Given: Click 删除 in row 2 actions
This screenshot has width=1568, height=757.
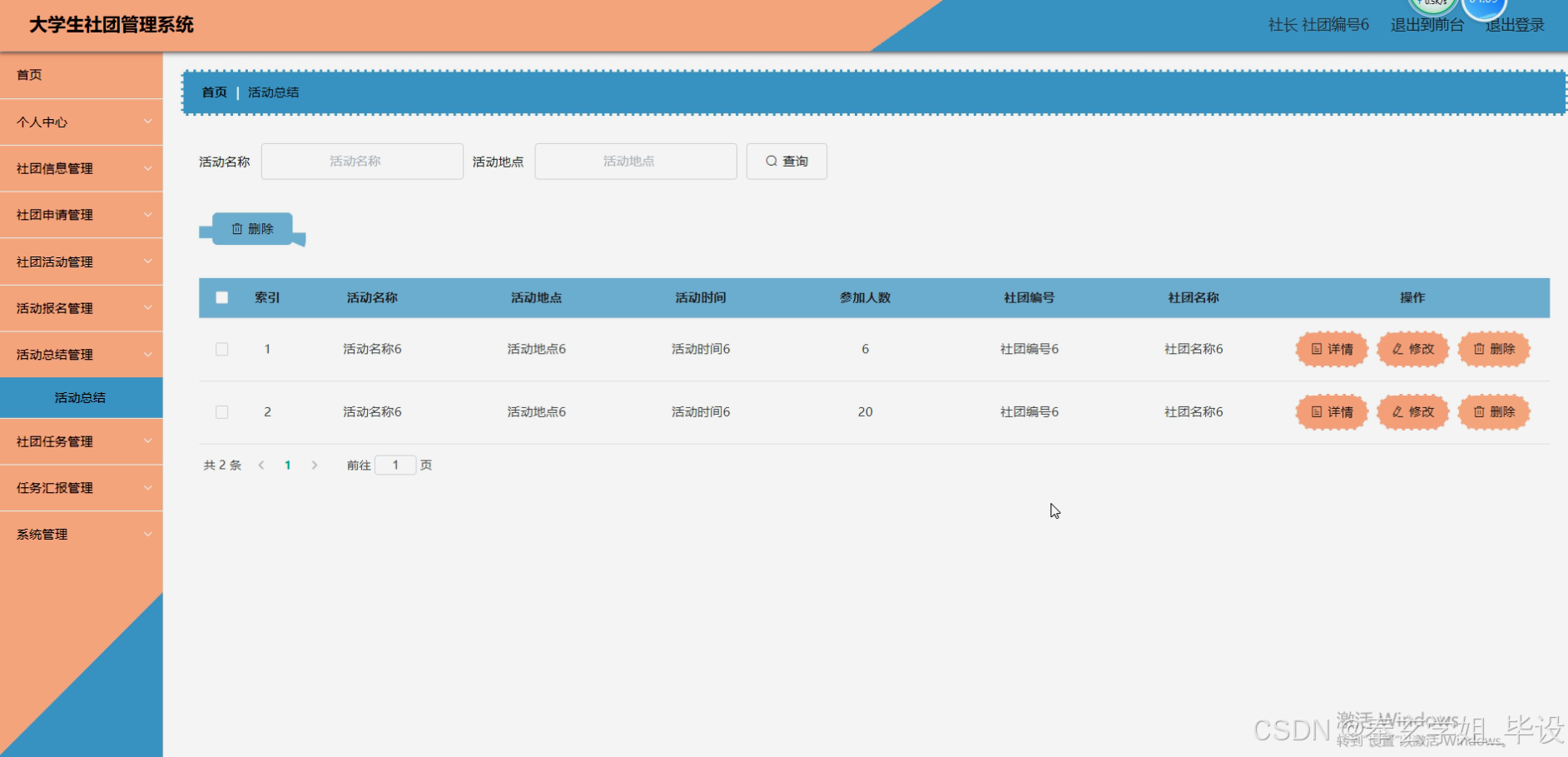Looking at the screenshot, I should pos(1494,412).
